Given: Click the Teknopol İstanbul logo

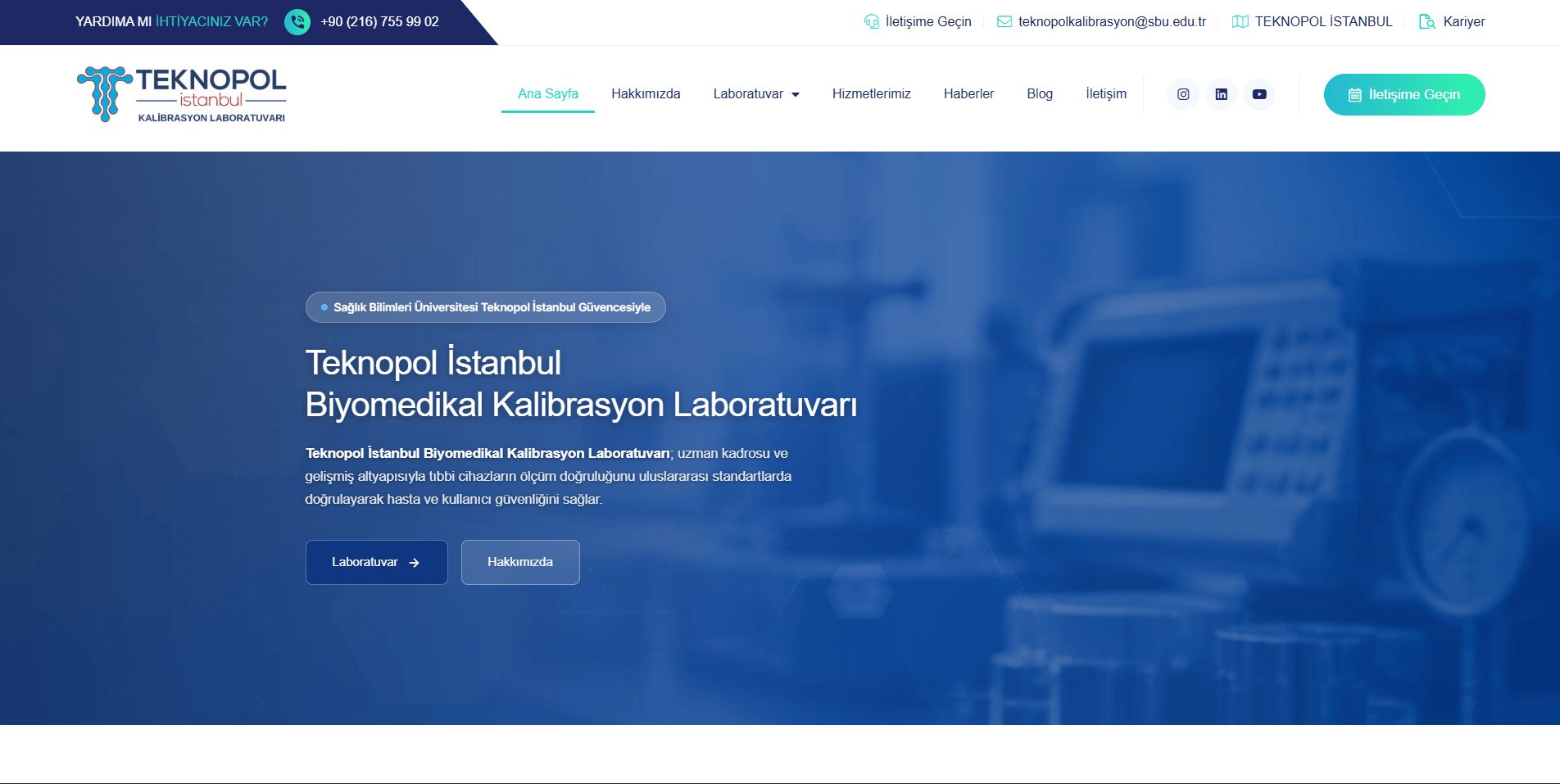Looking at the screenshot, I should [181, 94].
